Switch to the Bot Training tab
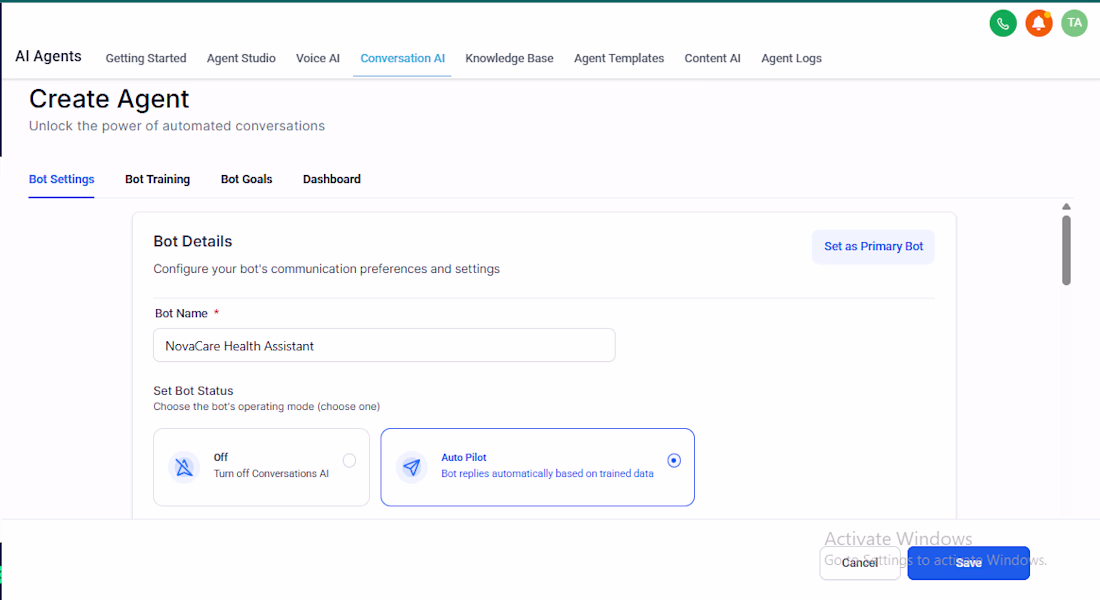 (157, 179)
